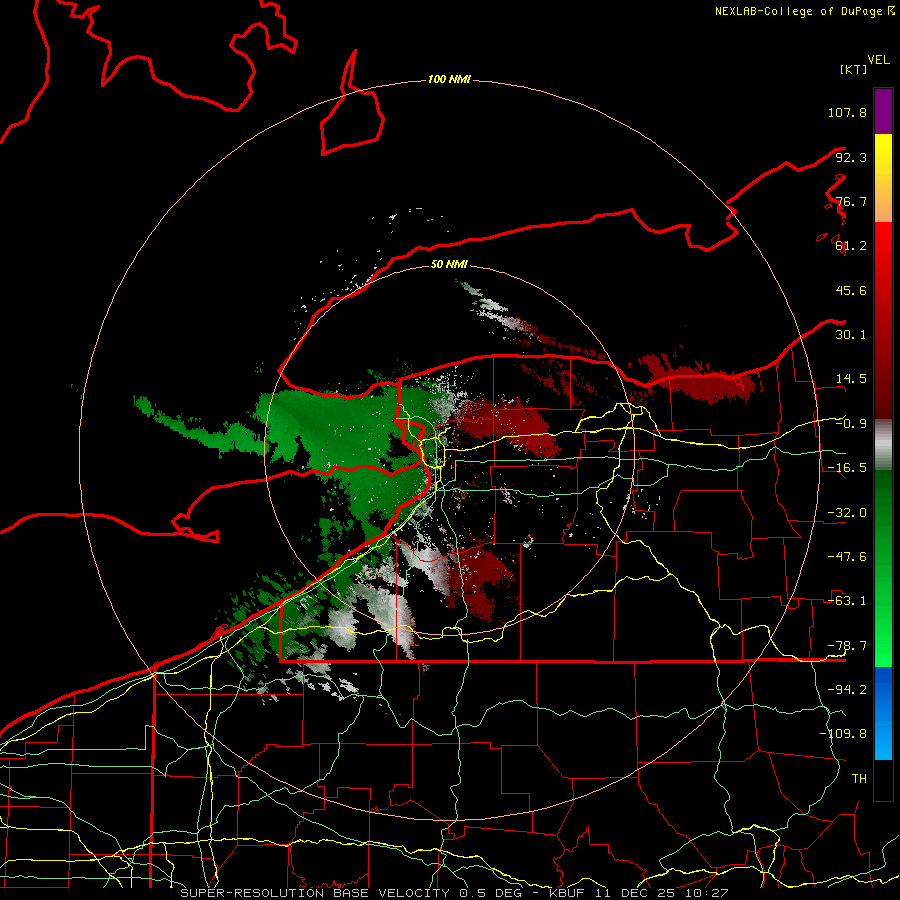Click the 92.3 velocity scale value
This screenshot has width=900, height=900.
click(x=851, y=157)
